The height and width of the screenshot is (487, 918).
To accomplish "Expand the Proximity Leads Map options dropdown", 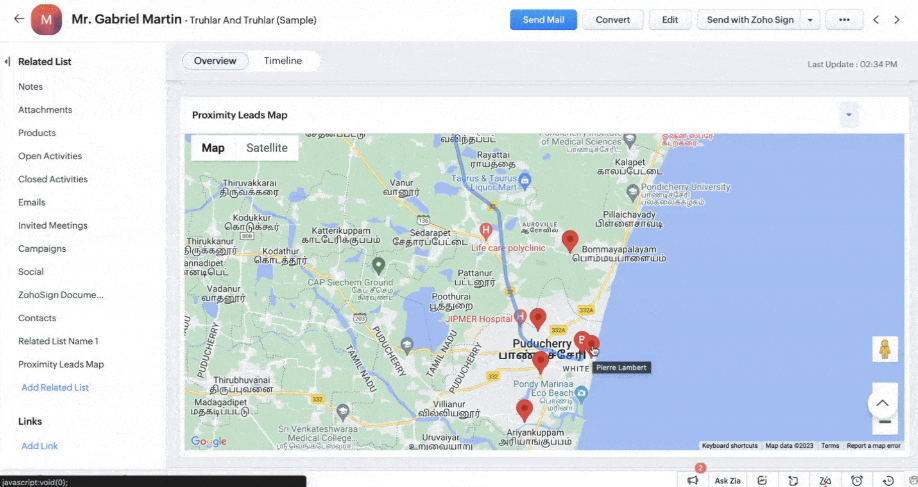I will (x=848, y=115).
